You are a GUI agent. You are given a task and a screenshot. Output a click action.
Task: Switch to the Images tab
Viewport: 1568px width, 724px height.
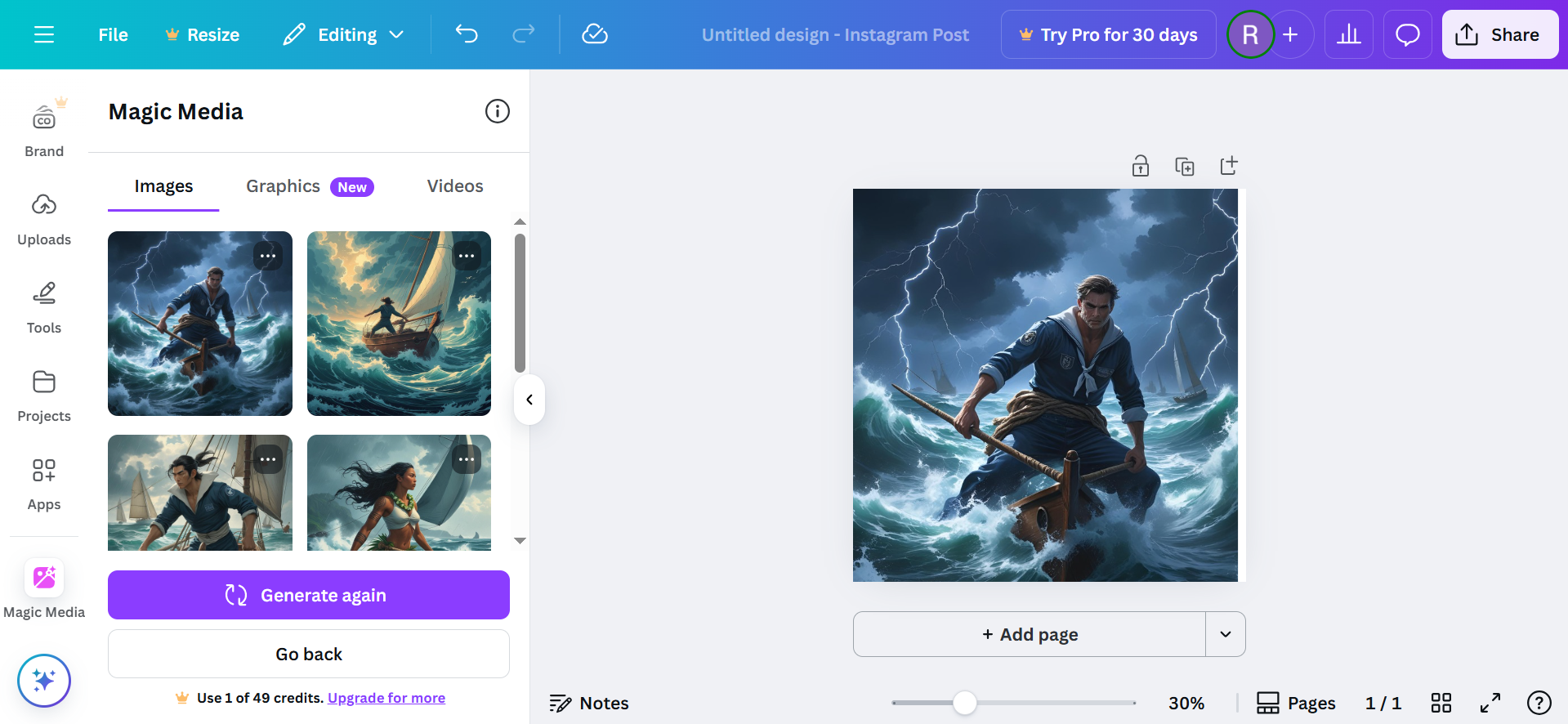pyautogui.click(x=163, y=186)
